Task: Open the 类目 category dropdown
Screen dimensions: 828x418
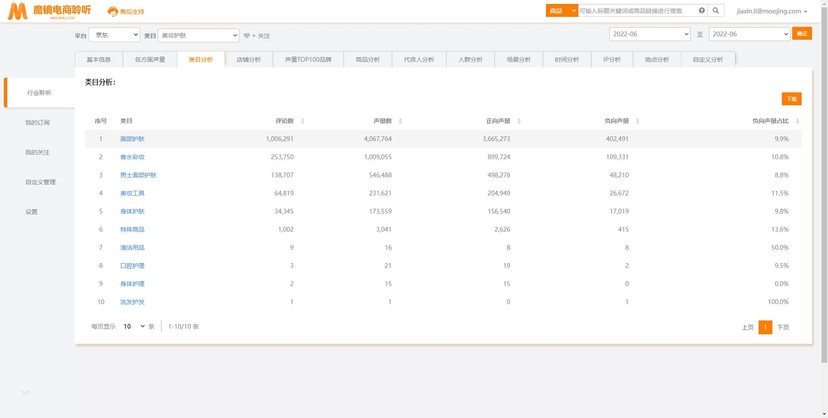Action: (x=199, y=35)
